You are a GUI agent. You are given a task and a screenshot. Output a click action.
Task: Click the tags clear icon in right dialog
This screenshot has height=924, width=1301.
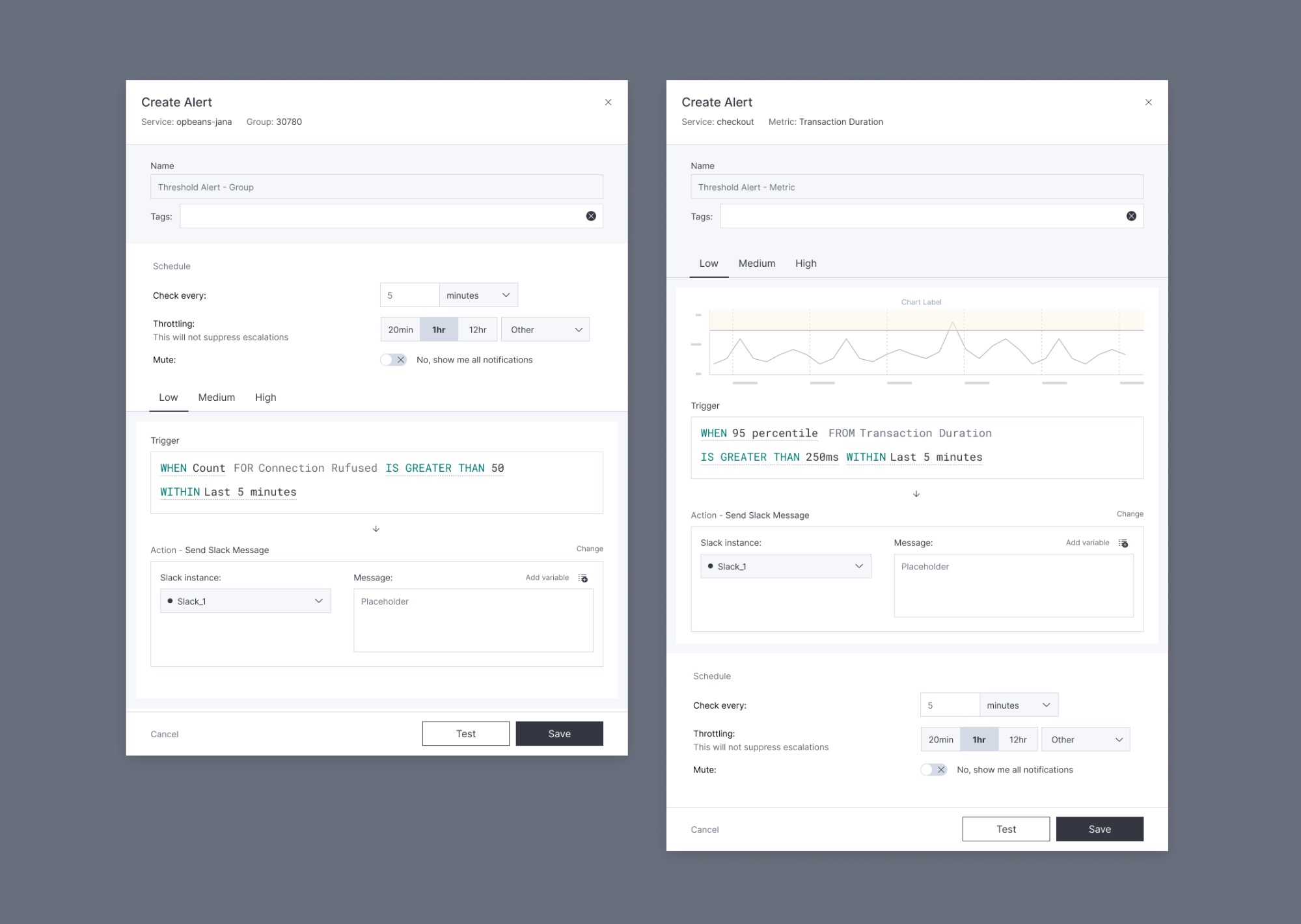(1131, 215)
